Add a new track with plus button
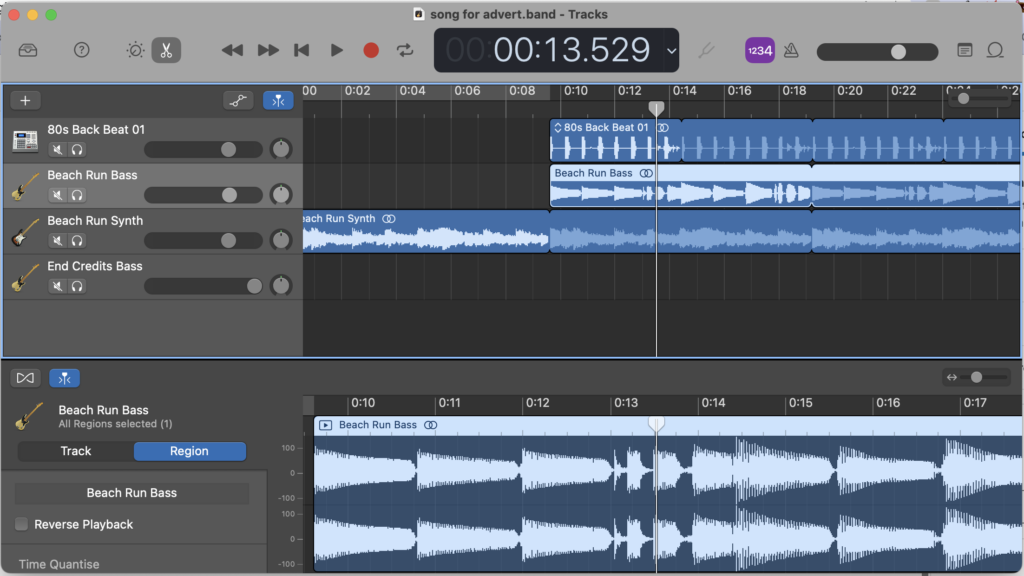This screenshot has width=1024, height=576. coord(25,101)
